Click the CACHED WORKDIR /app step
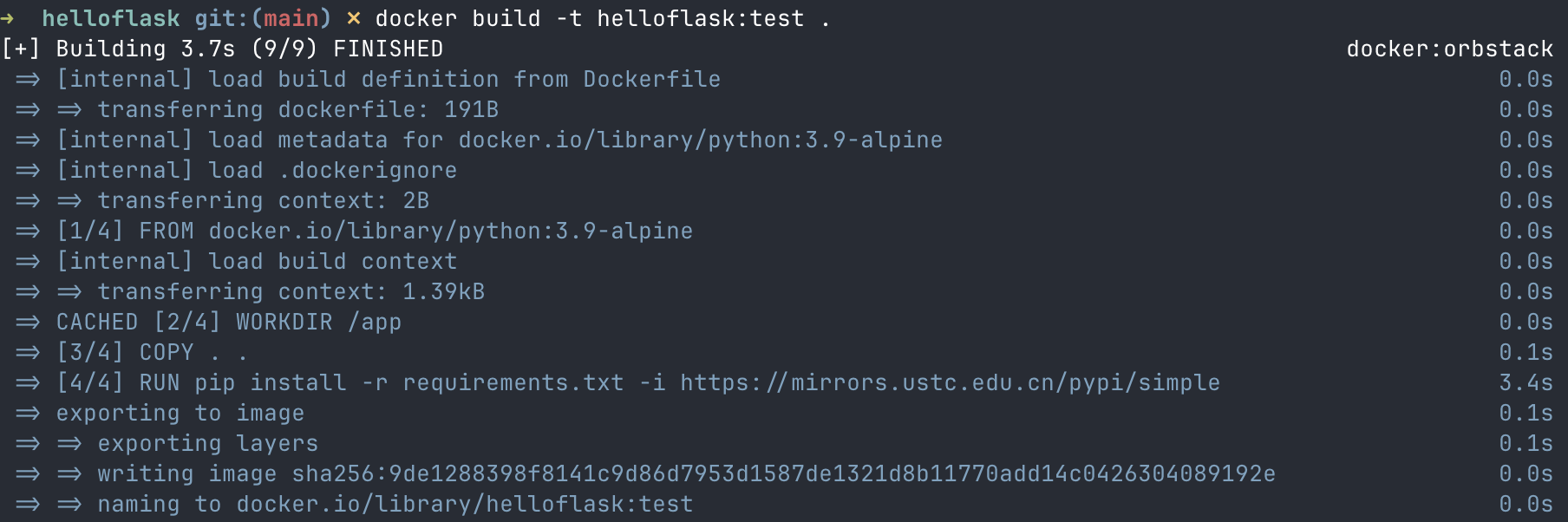The image size is (1568, 522). tap(228, 322)
